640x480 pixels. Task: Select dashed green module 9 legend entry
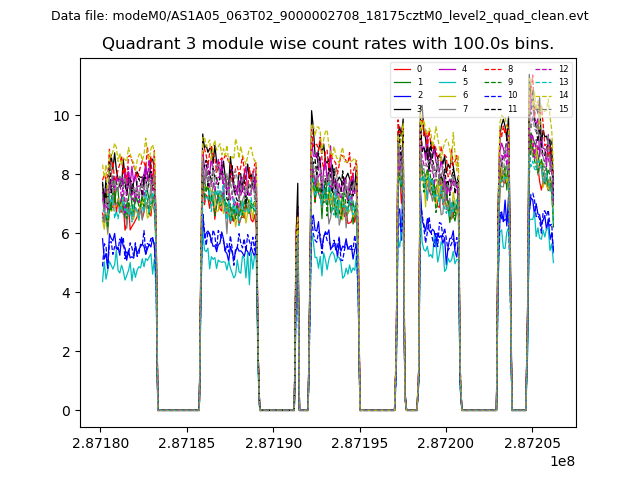point(492,82)
